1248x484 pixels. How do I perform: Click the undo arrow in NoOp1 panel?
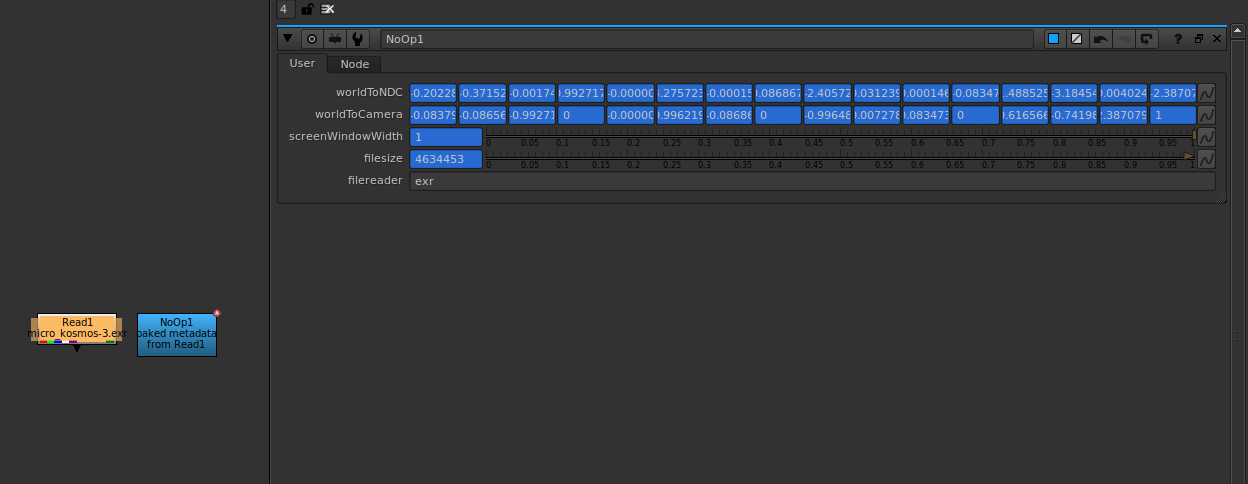(1100, 39)
